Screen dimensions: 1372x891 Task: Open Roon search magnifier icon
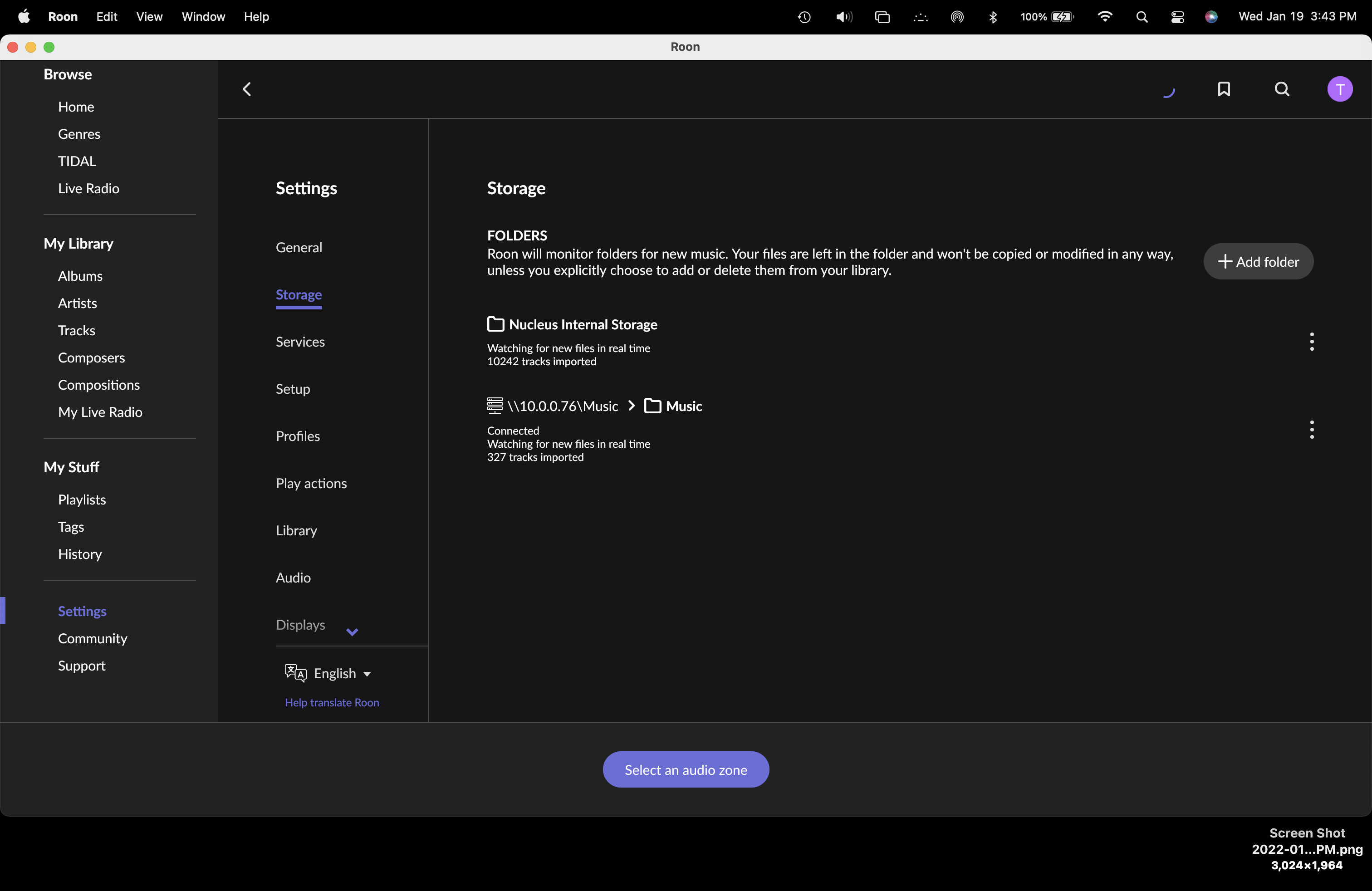(1282, 89)
